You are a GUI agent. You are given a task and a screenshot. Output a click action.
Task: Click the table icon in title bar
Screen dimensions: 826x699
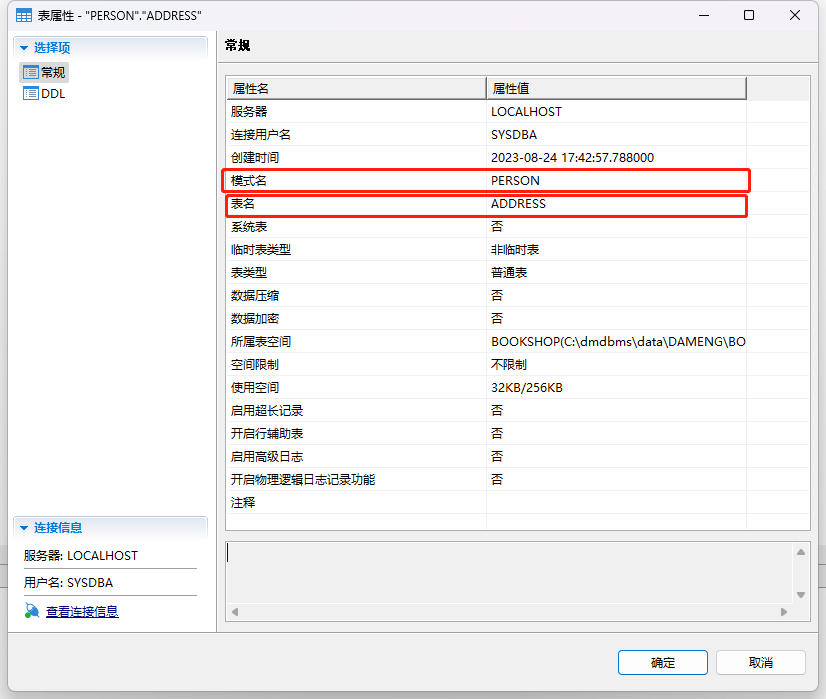pyautogui.click(x=24, y=15)
